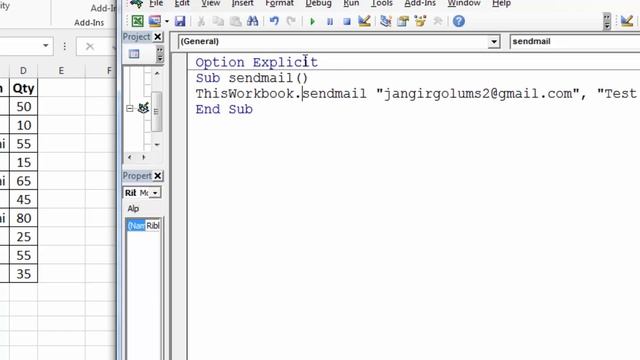Open Visual Basic Help question mark
Image resolution: width=640 pixels, height=360 pixels.
459,21
